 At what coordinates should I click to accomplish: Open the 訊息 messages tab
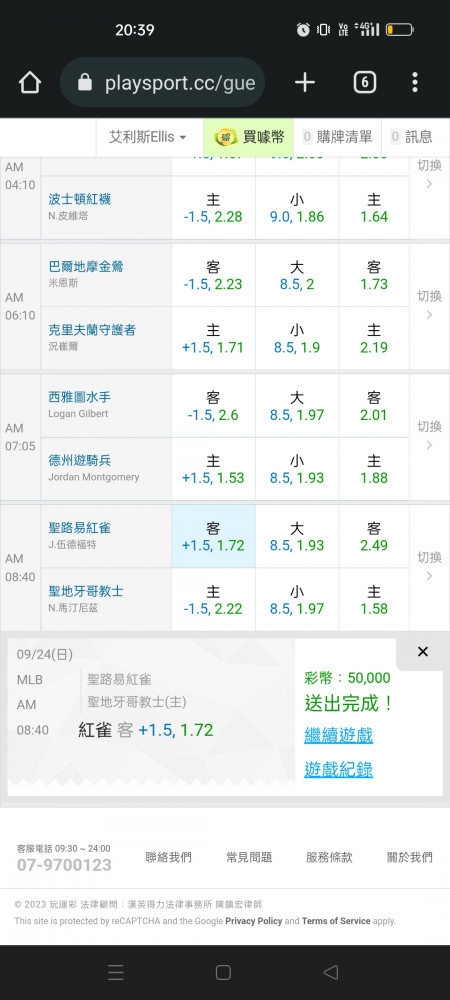tap(412, 136)
